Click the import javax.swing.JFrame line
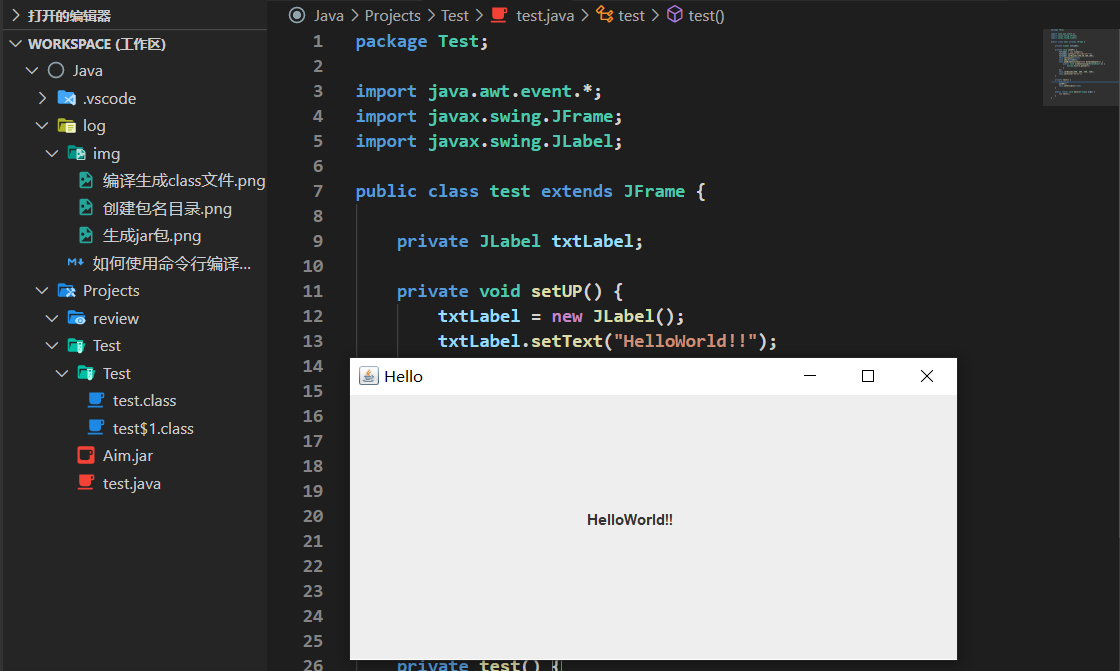Screen dimensions: 1120x671 pyautogui.click(x=489, y=116)
